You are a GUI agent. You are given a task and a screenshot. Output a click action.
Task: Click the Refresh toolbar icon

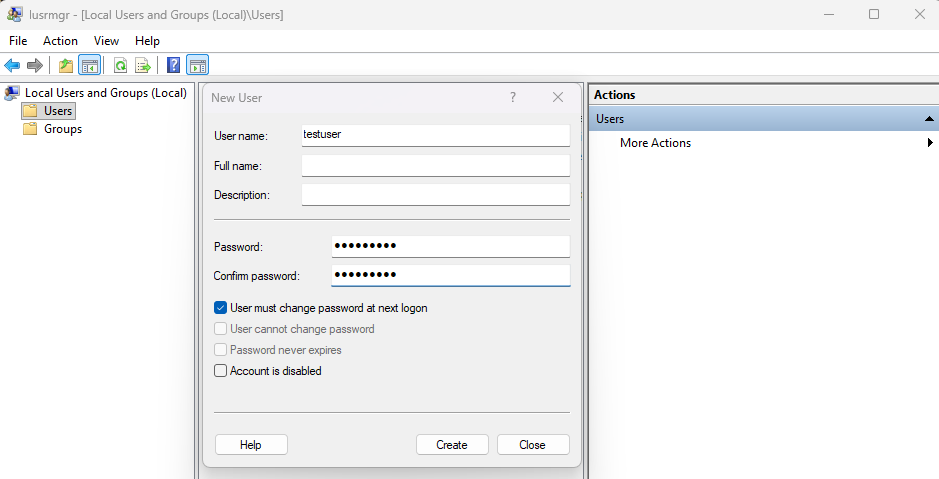point(120,65)
